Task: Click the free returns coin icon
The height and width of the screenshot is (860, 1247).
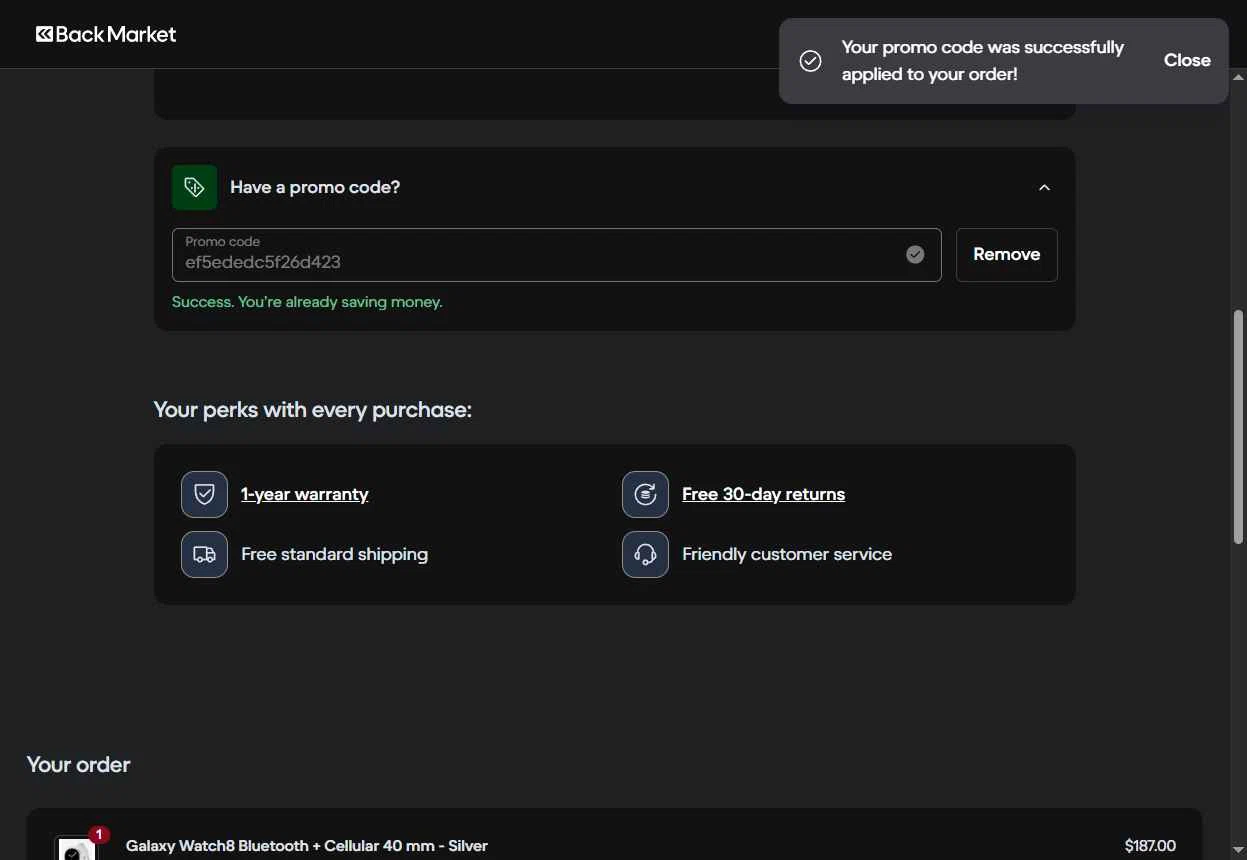Action: 645,494
